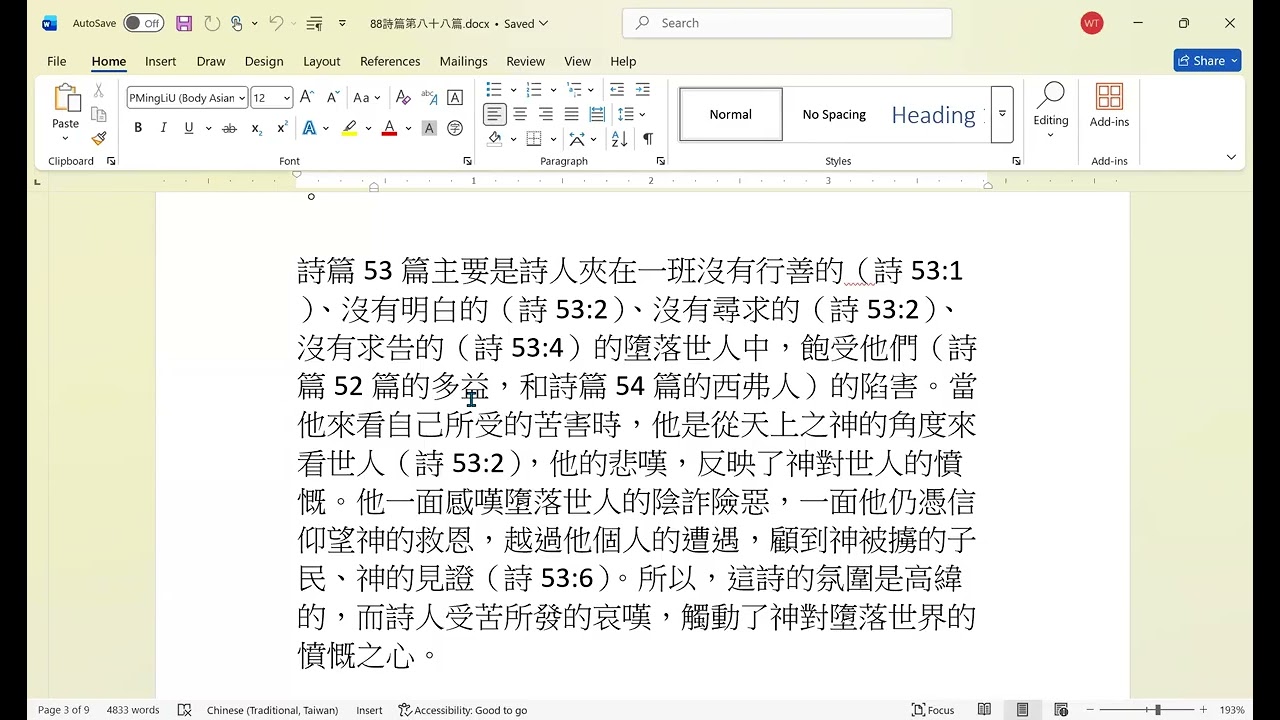Select the Format Painter brush
The height and width of the screenshot is (720, 1280).
[98, 138]
